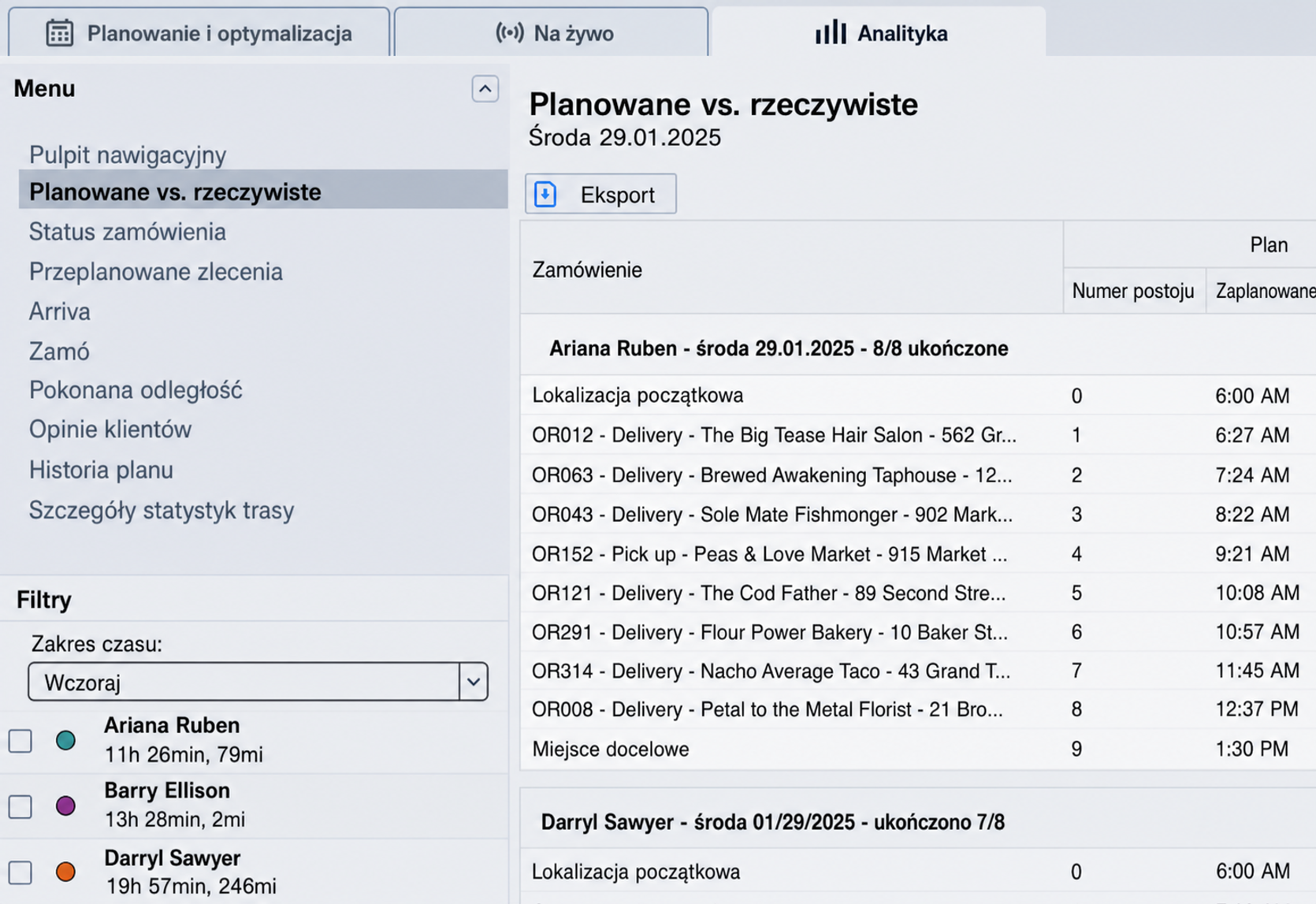Select Planowane vs. rzeczywiste in the menu
The image size is (1316, 904).
point(263,190)
